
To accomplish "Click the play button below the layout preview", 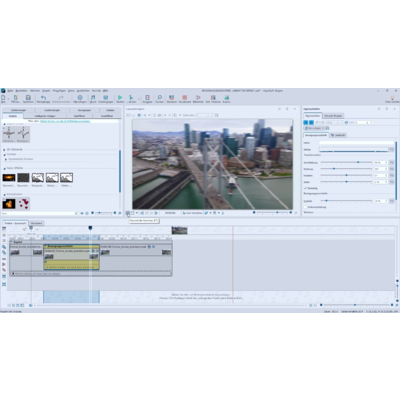I will [x=156, y=213].
